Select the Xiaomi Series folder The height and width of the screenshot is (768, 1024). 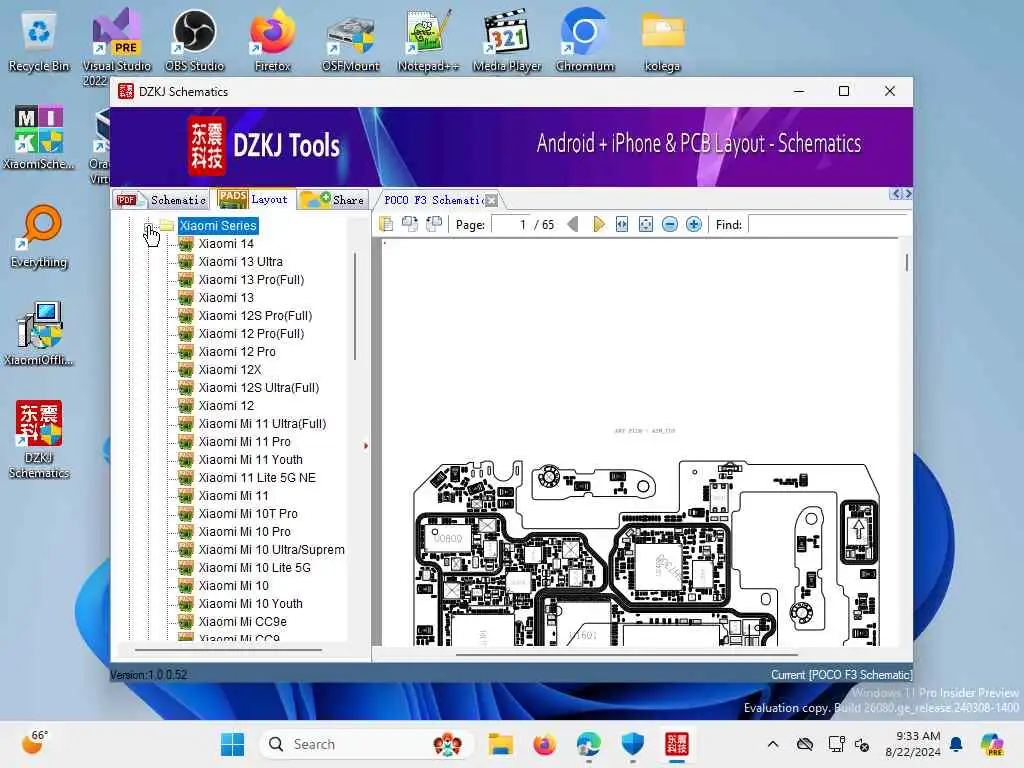pyautogui.click(x=217, y=226)
